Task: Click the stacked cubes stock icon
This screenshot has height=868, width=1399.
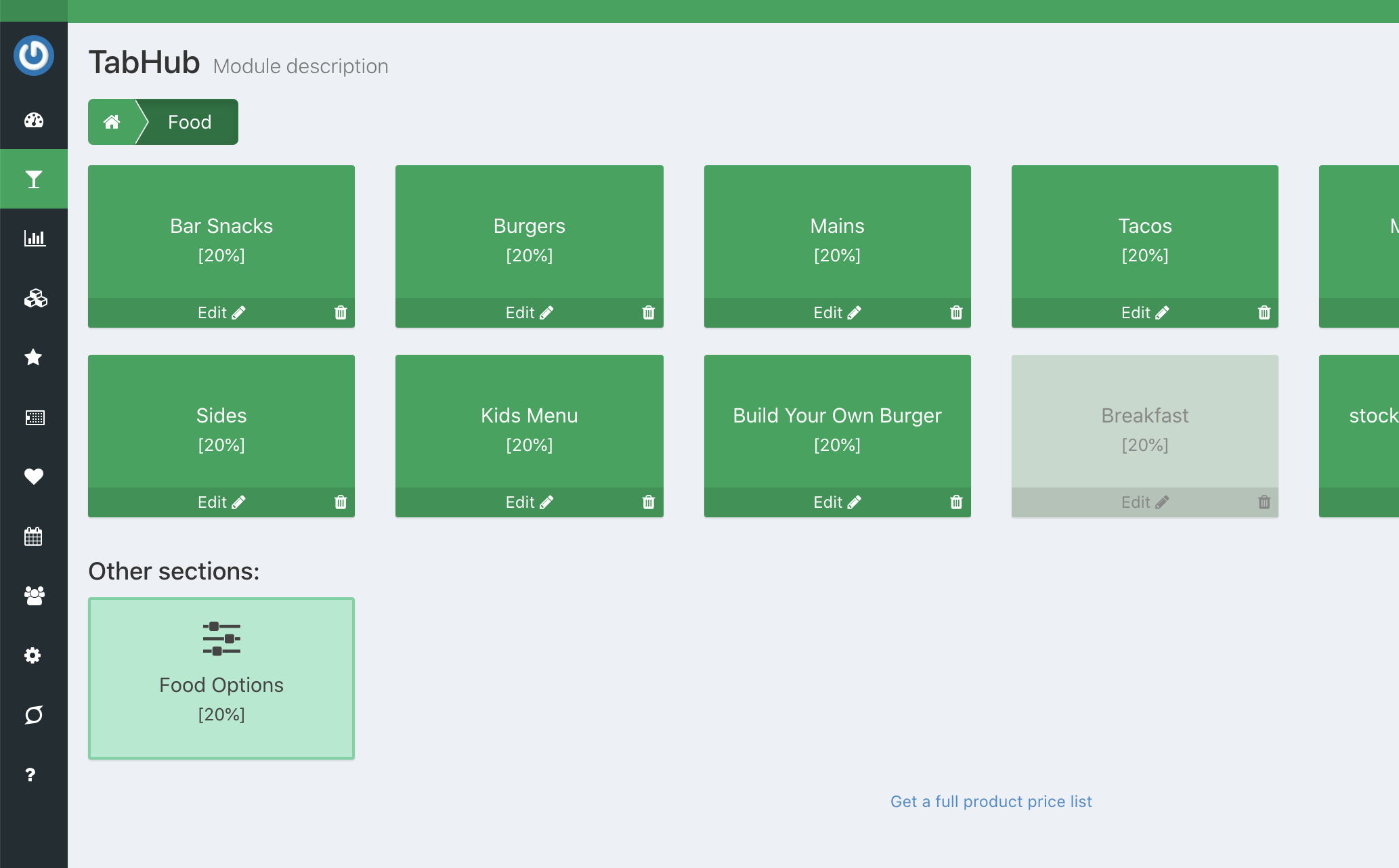Action: click(x=34, y=298)
